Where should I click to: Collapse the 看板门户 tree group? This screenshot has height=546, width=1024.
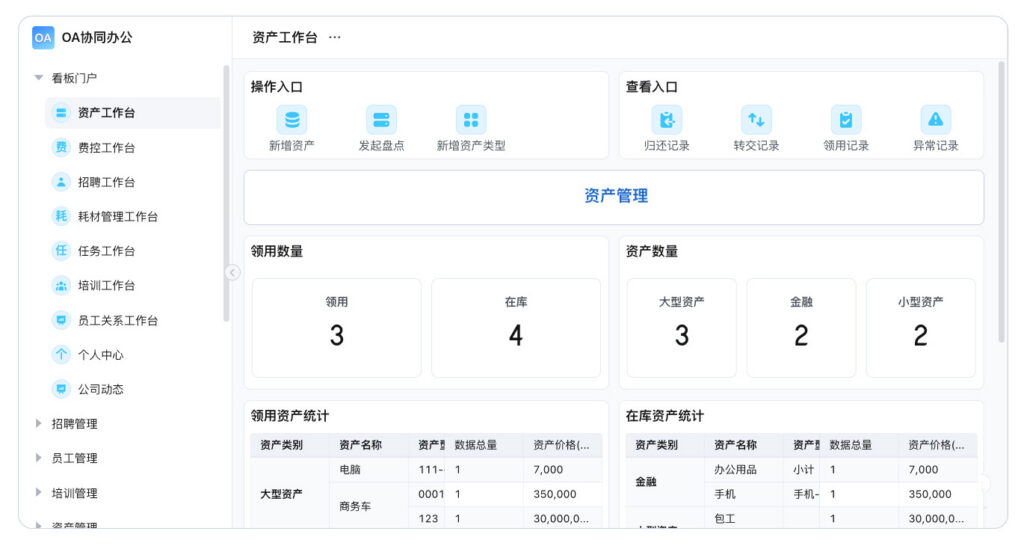[39, 78]
